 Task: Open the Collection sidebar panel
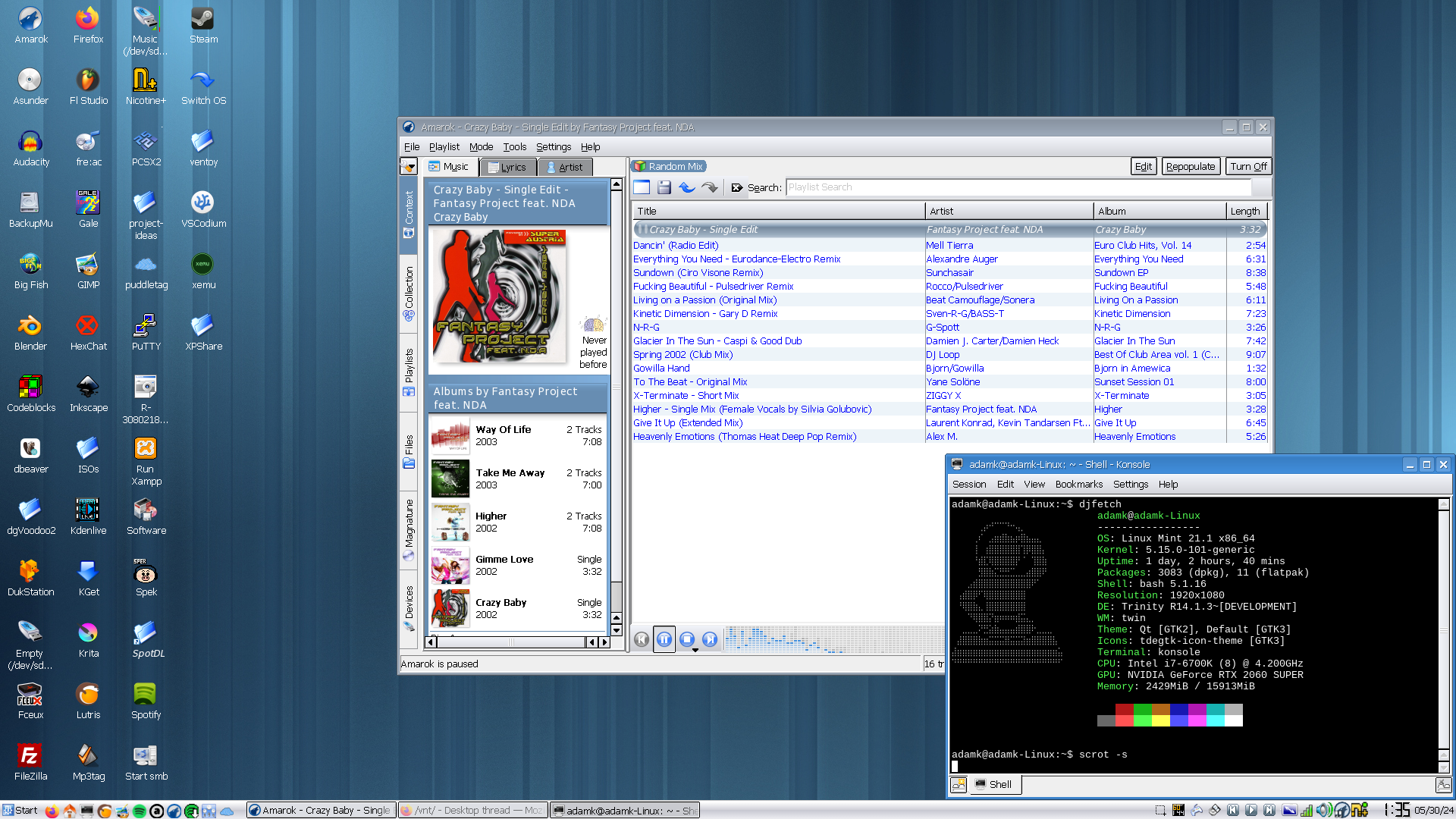pyautogui.click(x=409, y=292)
